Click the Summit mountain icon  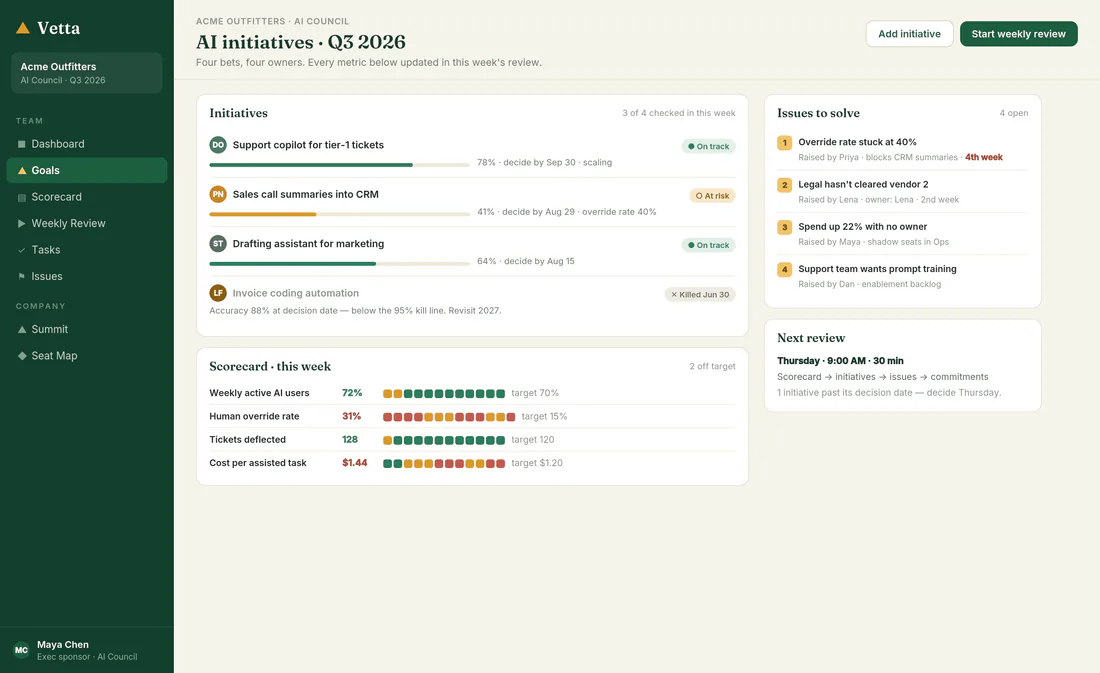(x=22, y=329)
